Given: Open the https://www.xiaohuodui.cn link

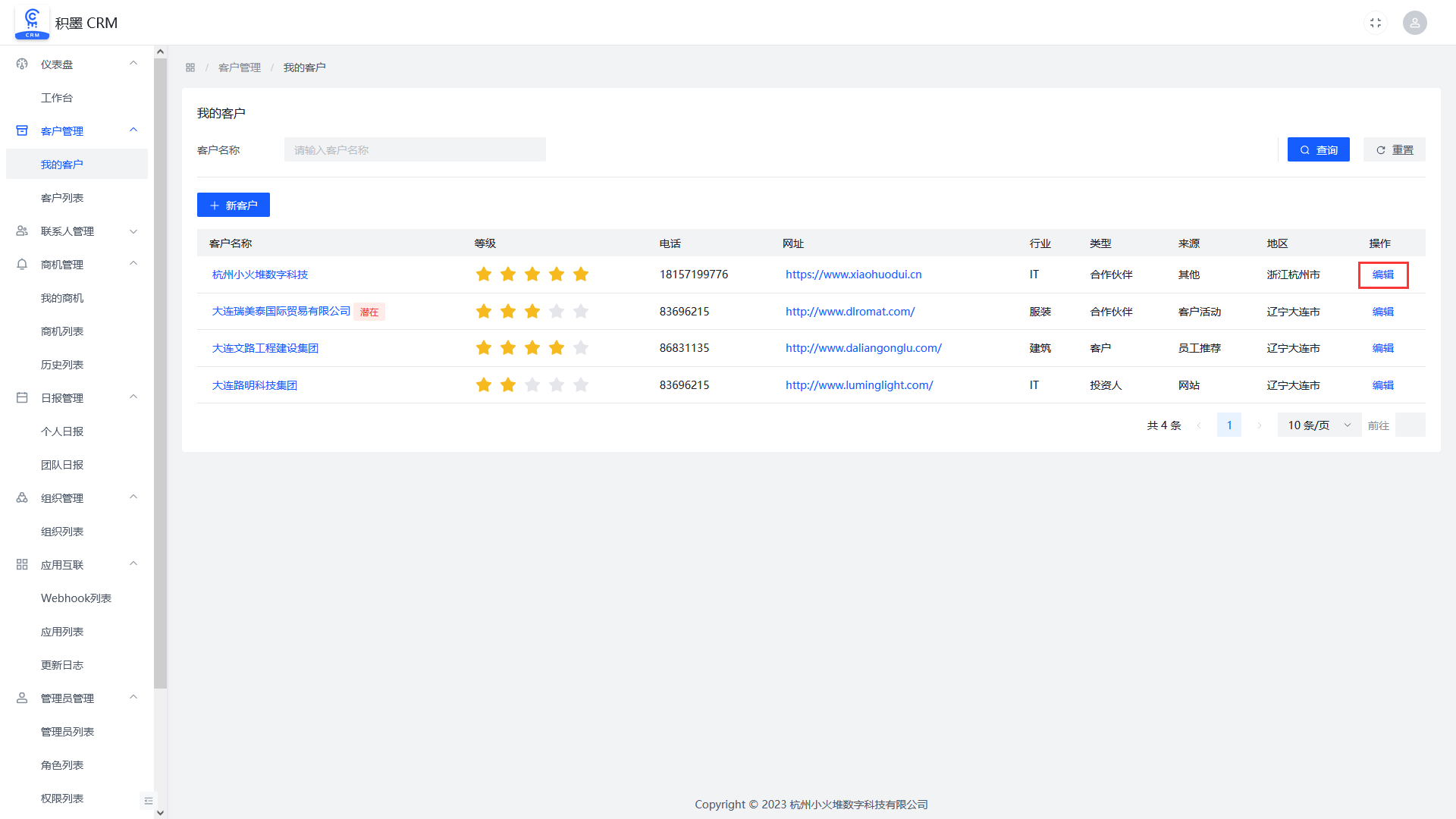Looking at the screenshot, I should point(853,275).
